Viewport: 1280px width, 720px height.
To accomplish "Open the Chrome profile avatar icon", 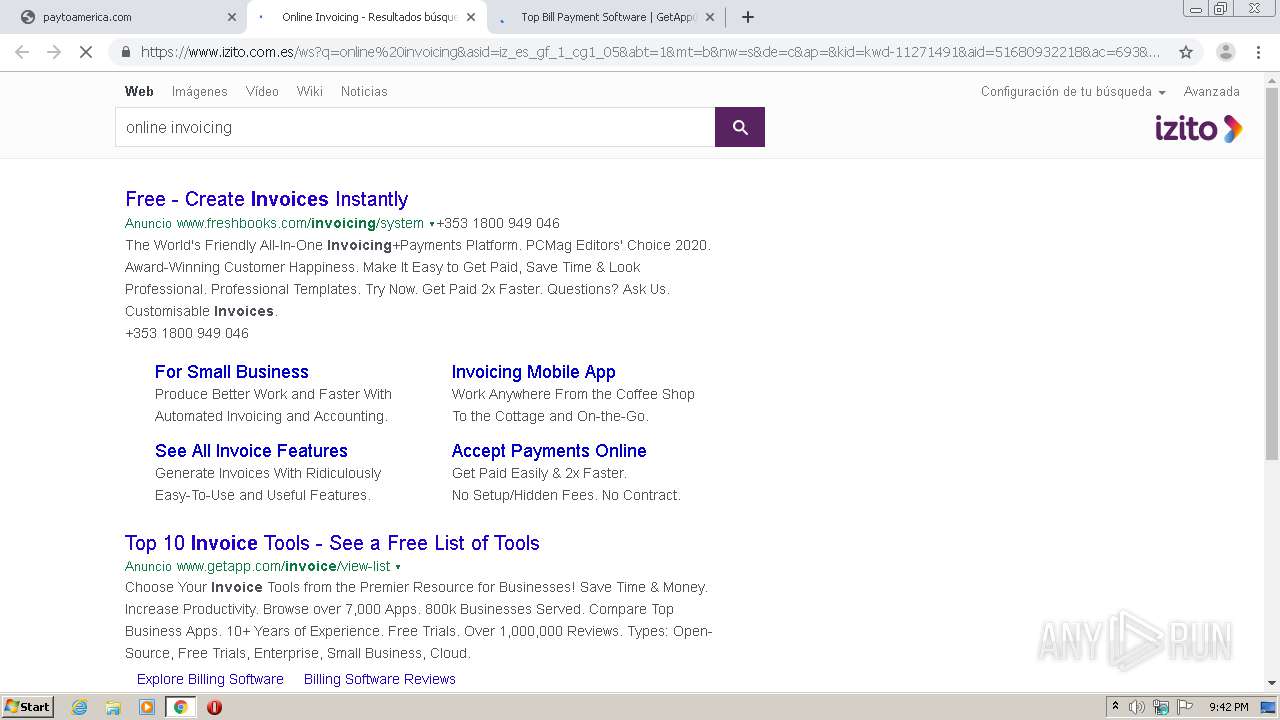I will click(x=1226, y=52).
